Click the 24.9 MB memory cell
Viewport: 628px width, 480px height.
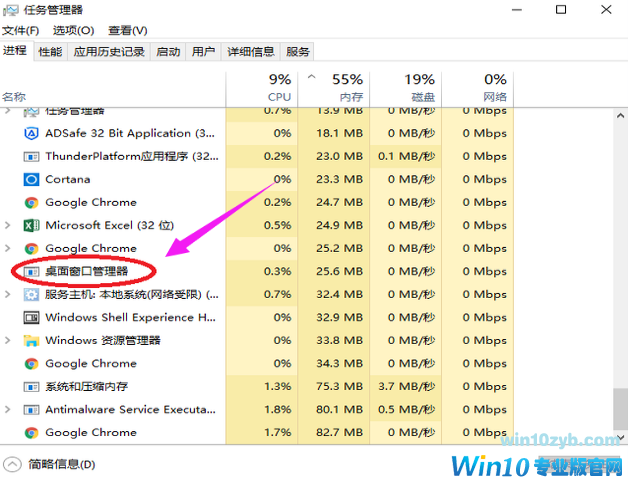tap(334, 225)
